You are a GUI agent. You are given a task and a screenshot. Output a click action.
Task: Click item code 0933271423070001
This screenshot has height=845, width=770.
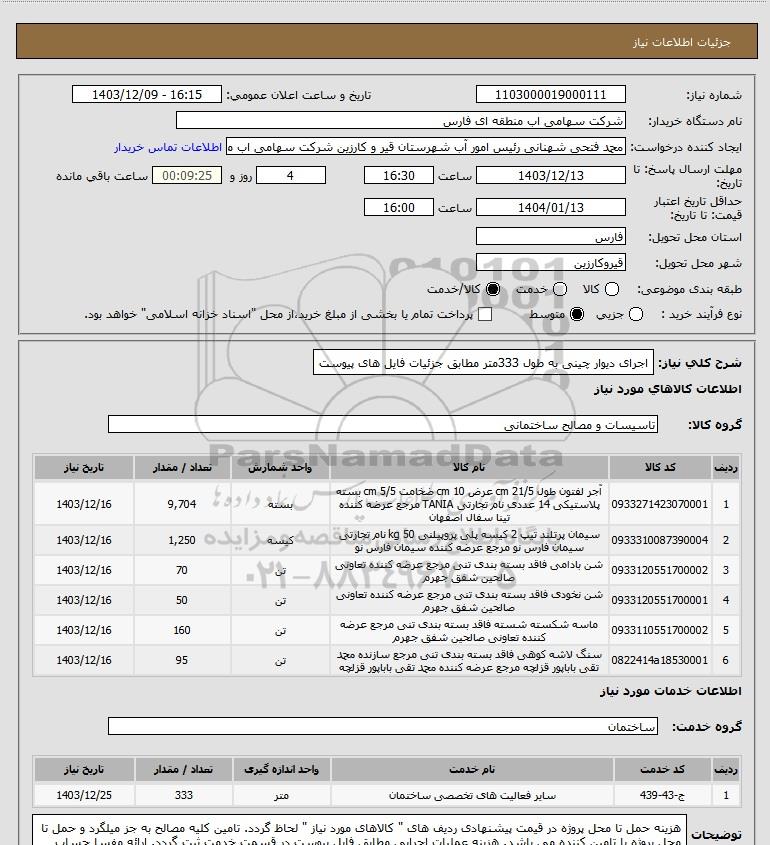[x=660, y=504]
